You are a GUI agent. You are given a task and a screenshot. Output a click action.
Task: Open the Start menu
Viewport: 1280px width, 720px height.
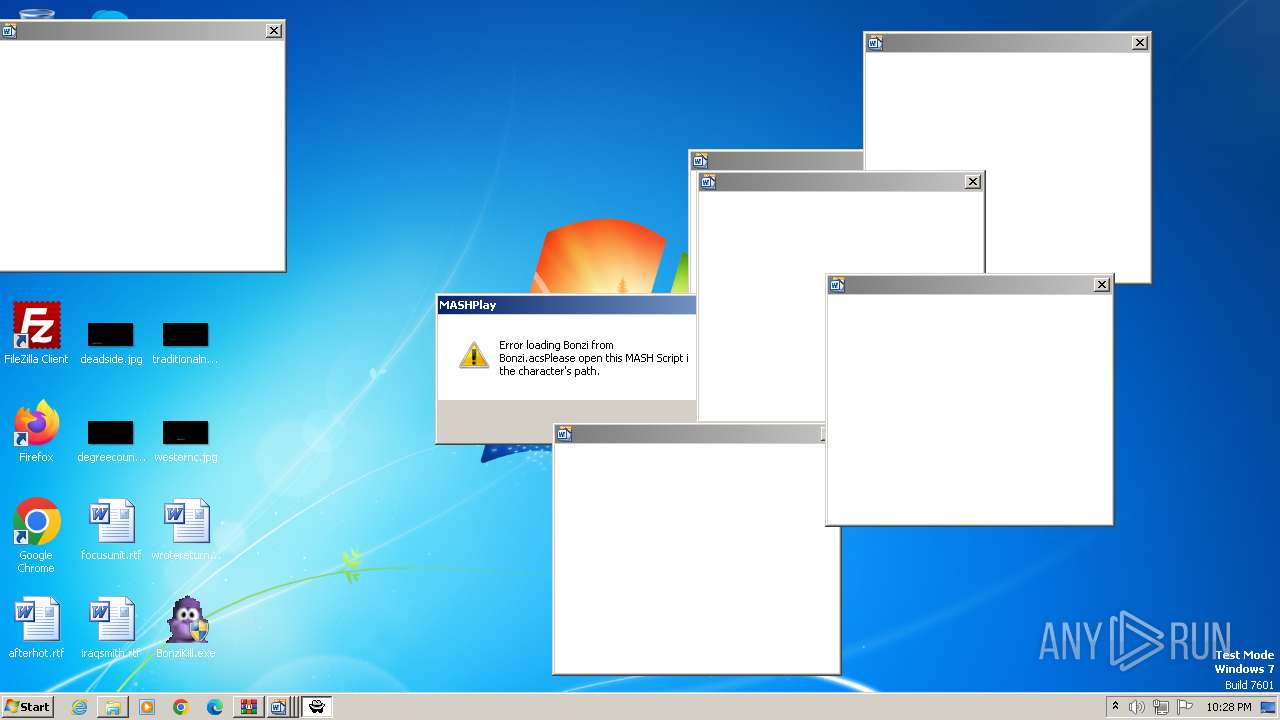pyautogui.click(x=27, y=707)
